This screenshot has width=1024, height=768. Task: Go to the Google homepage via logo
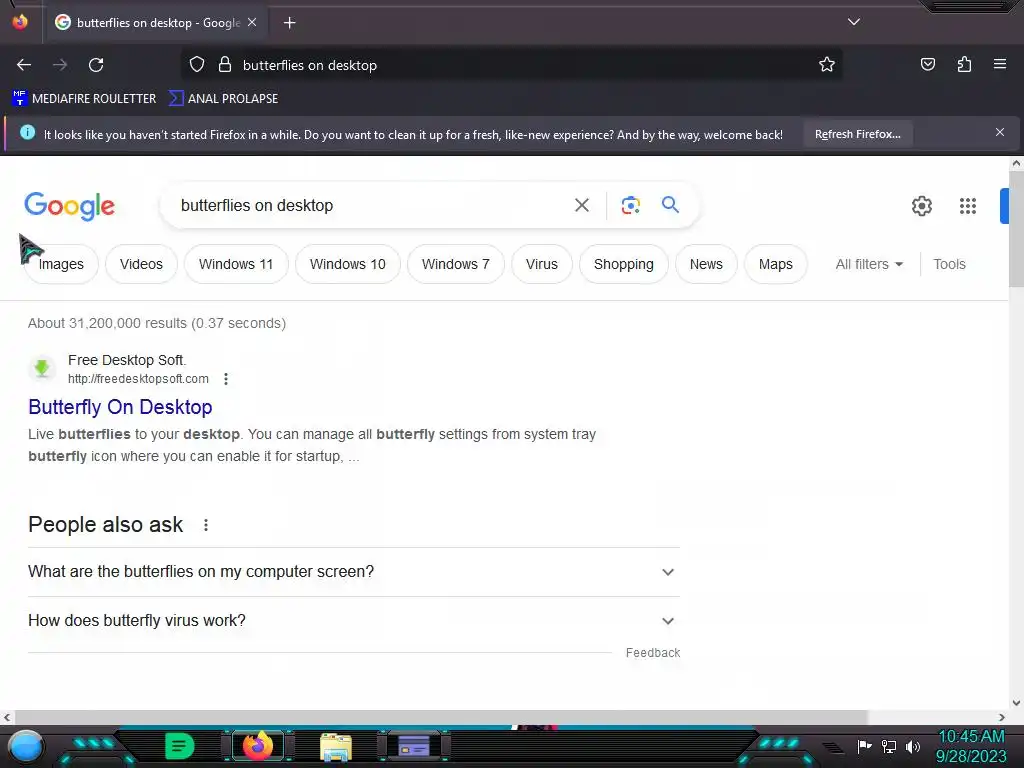point(69,206)
